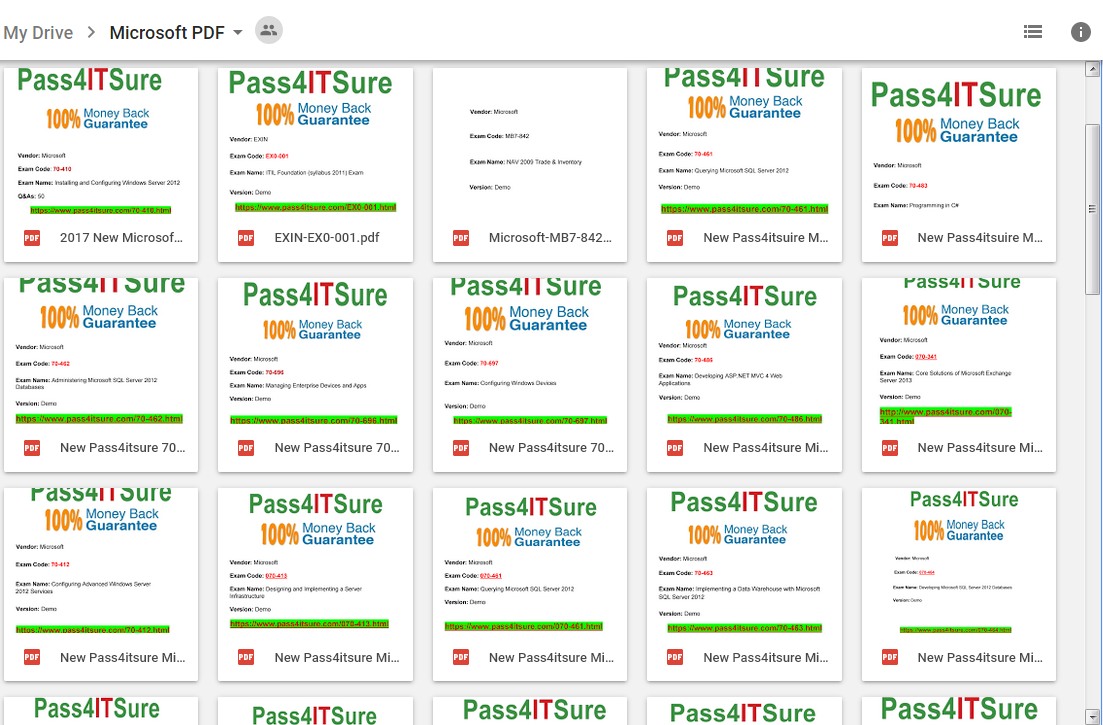This screenshot has width=1103, height=725.
Task: Open the view details info panel
Action: point(1080,32)
